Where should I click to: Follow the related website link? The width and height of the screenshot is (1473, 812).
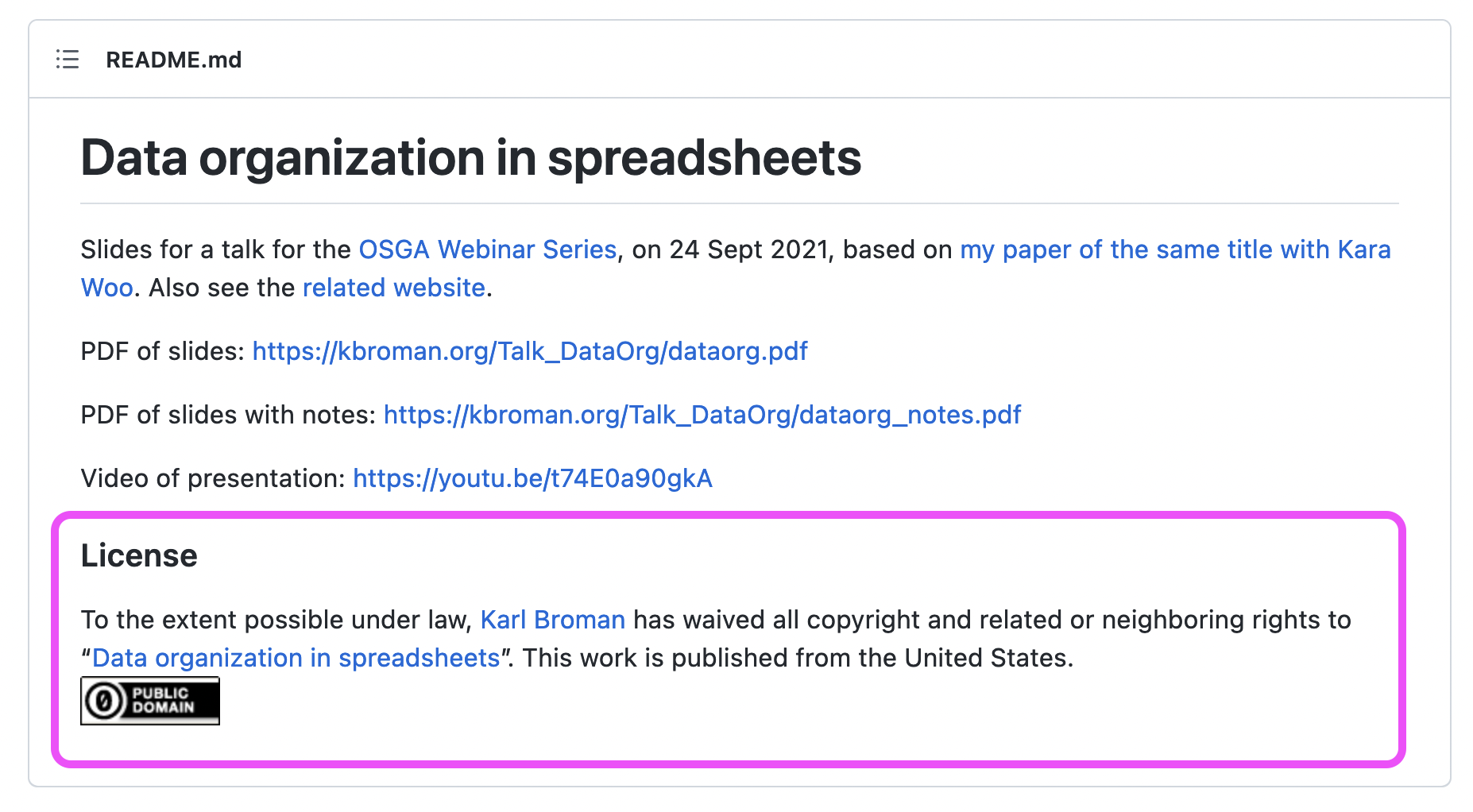(x=393, y=288)
